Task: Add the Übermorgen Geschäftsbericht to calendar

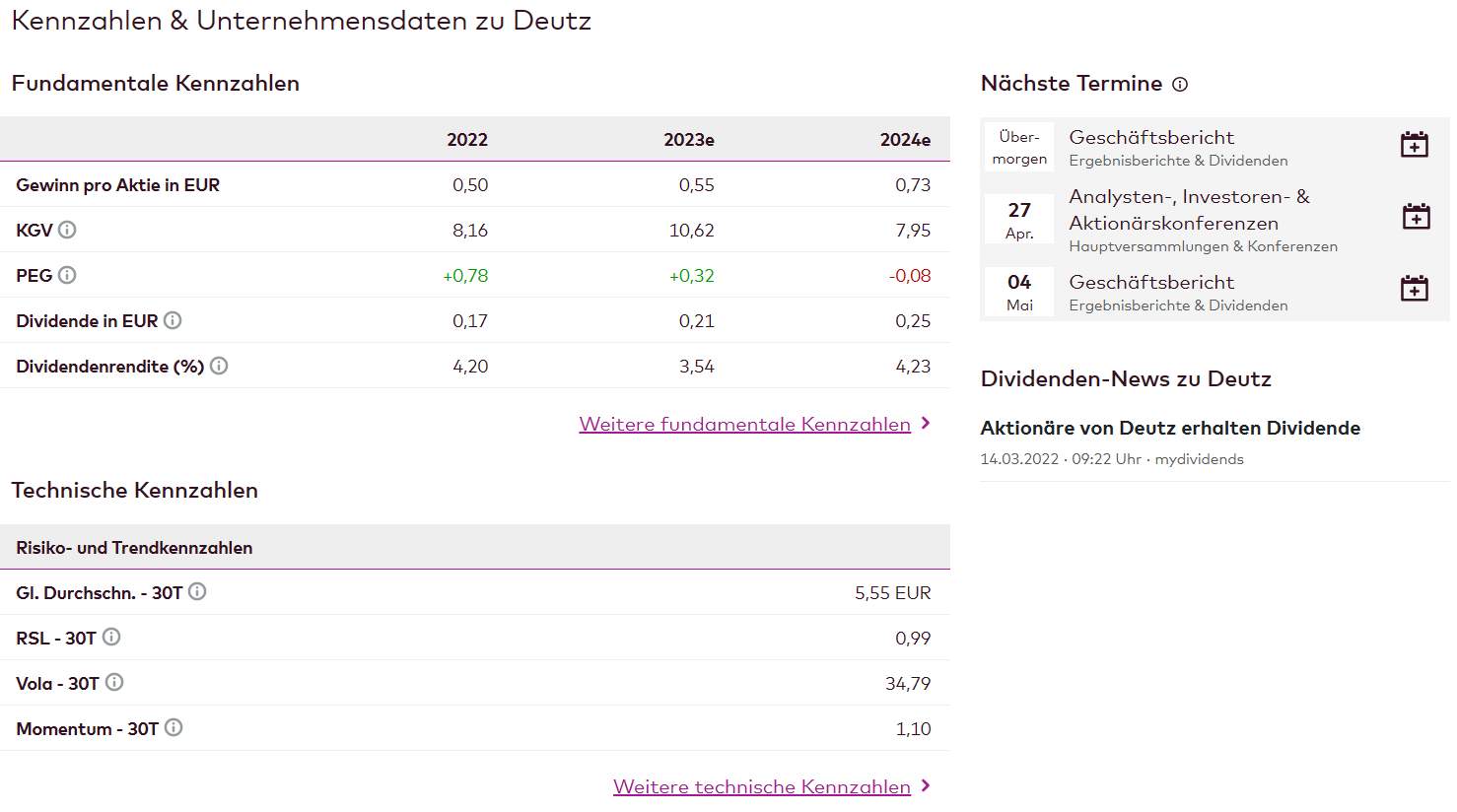Action: coord(1415,144)
